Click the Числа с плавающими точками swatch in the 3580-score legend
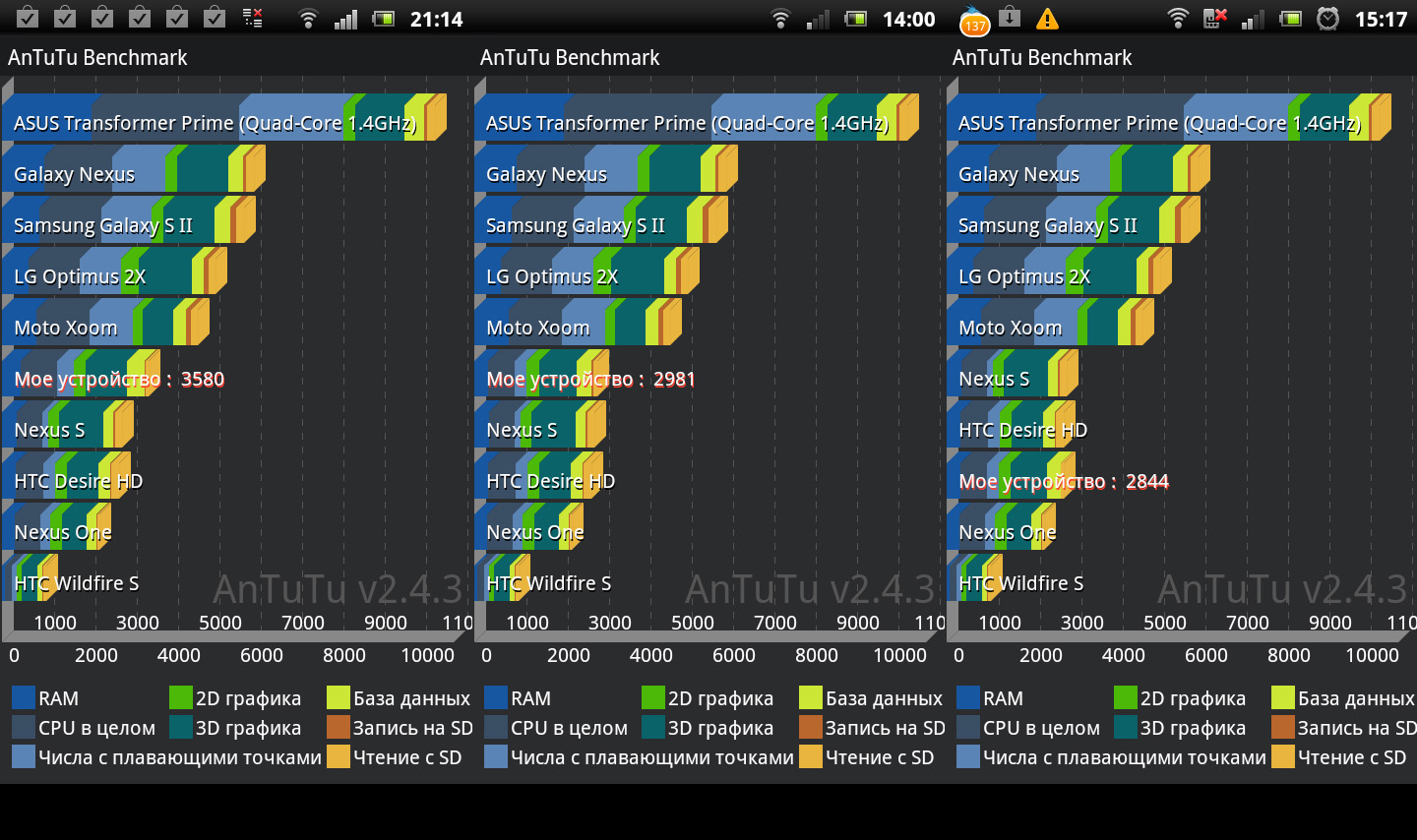Viewport: 1417px width, 840px height. coord(24,757)
